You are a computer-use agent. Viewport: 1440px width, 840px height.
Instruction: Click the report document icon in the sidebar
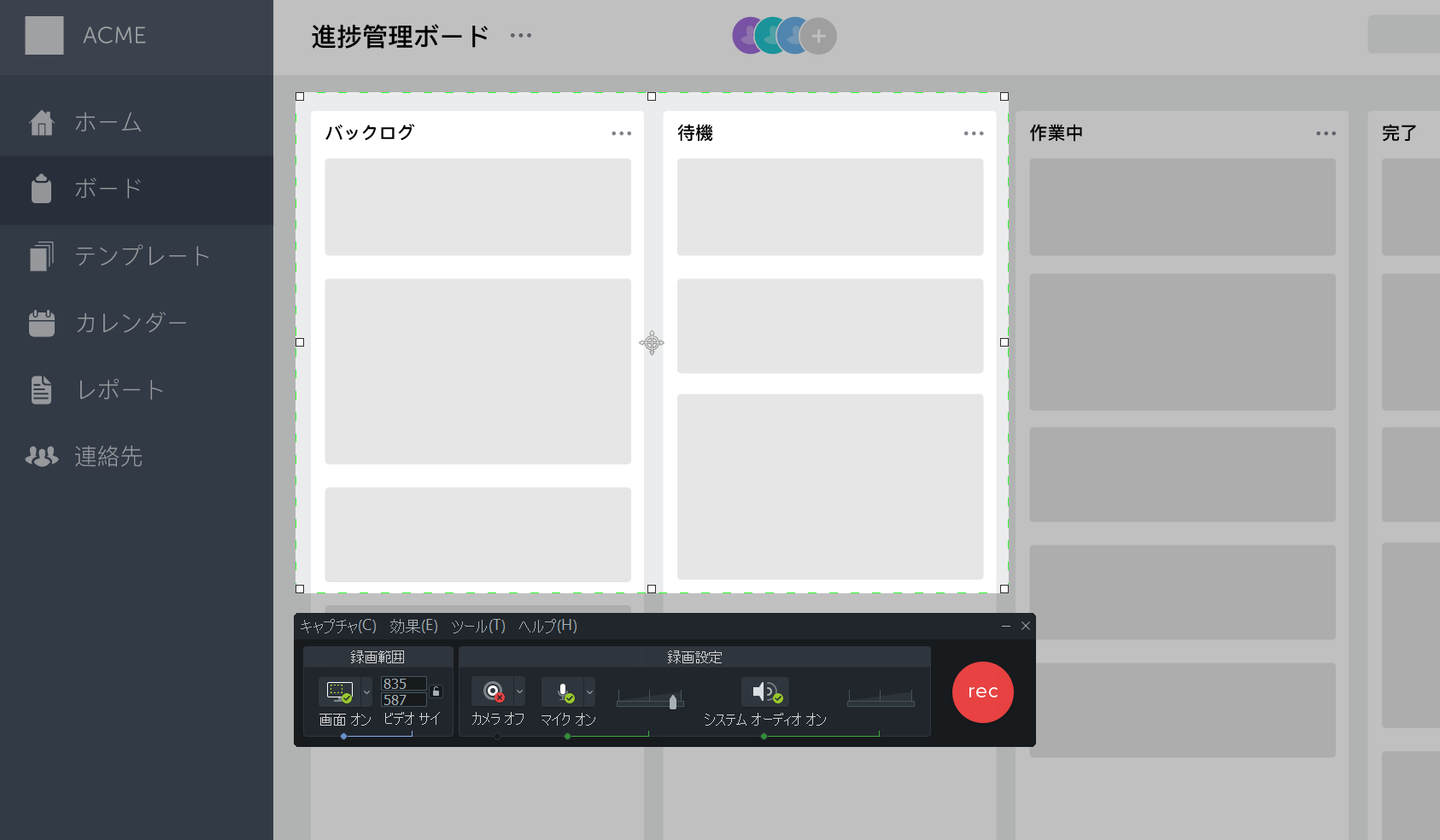pyautogui.click(x=42, y=390)
